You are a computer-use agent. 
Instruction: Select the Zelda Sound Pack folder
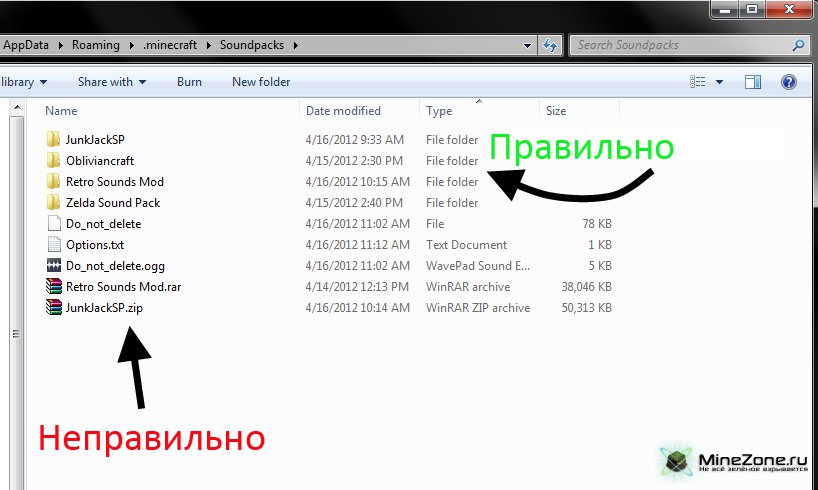point(112,203)
